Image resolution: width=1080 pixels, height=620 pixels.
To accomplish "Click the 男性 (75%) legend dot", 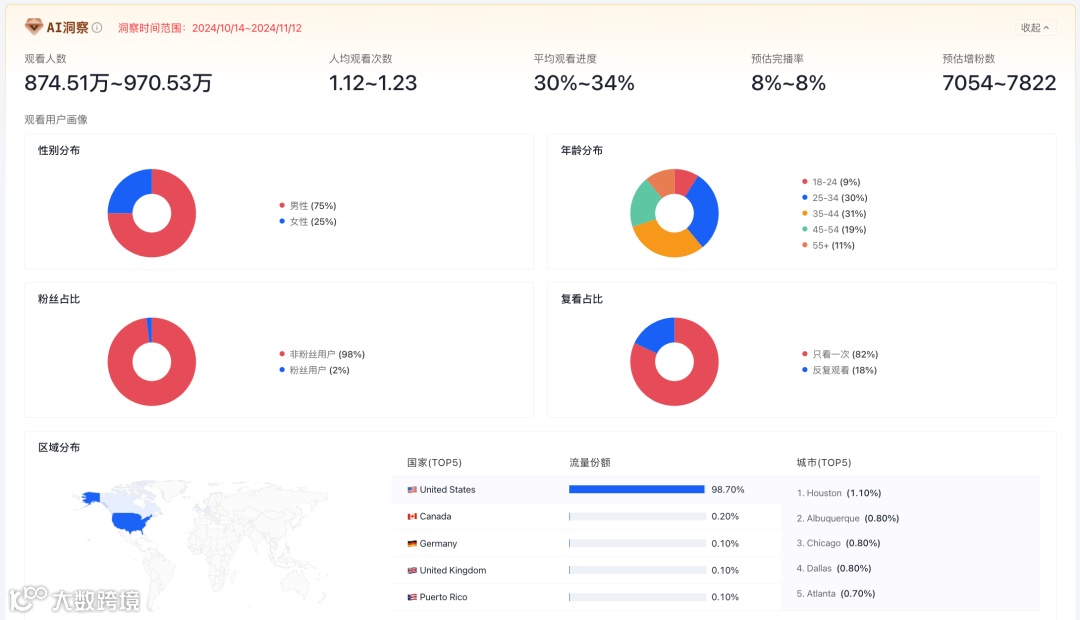I will [282, 205].
